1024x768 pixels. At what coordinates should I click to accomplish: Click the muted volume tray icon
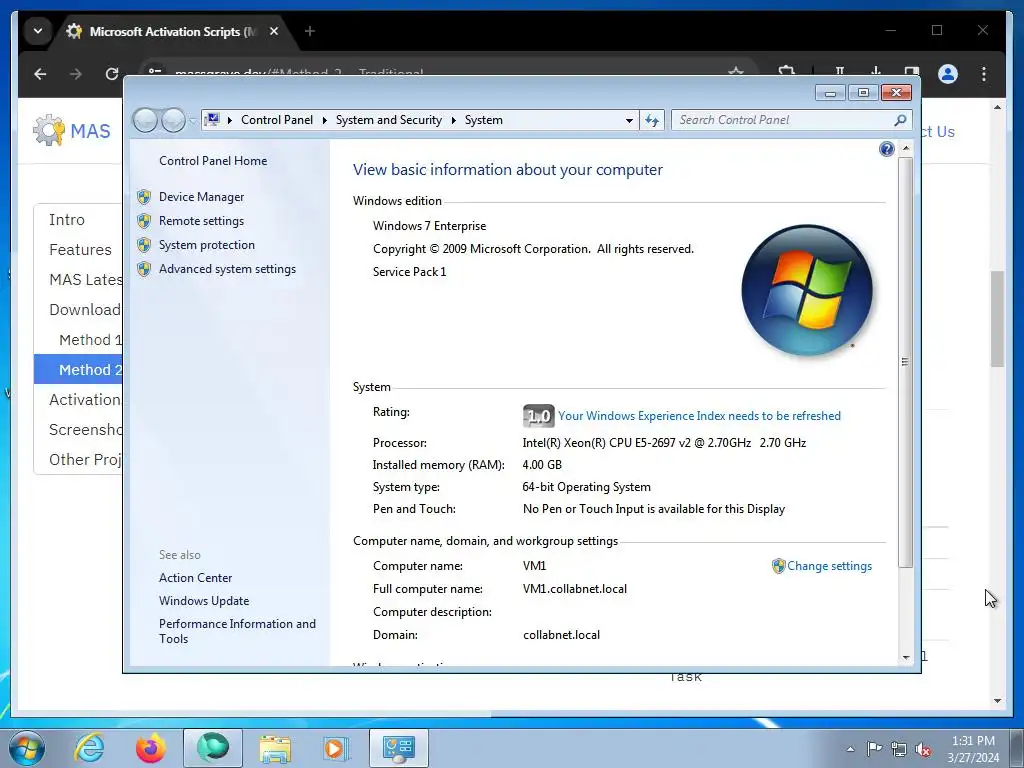click(x=923, y=749)
